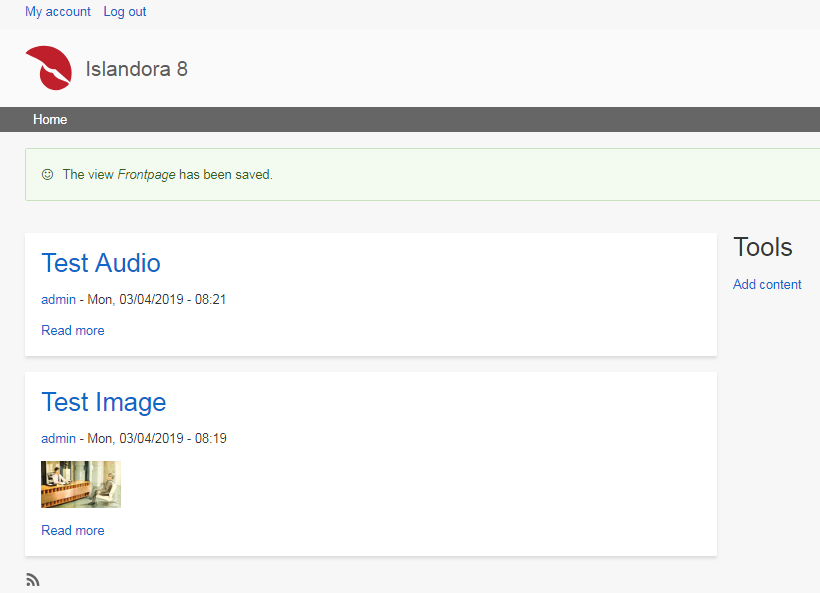Open Add content in the Tools section
Screen dimensions: 820x593
767,284
